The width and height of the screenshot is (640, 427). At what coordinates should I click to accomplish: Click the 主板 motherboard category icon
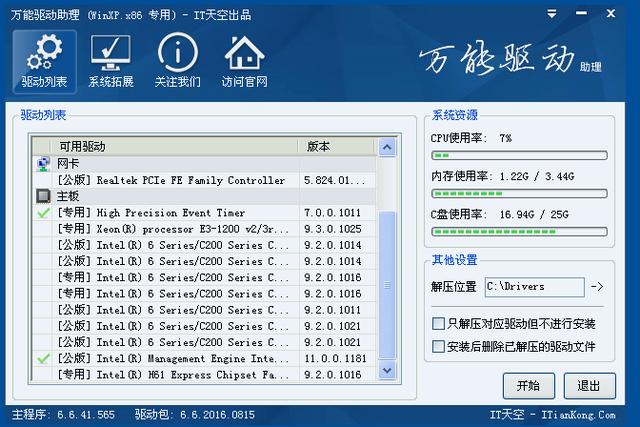43,196
